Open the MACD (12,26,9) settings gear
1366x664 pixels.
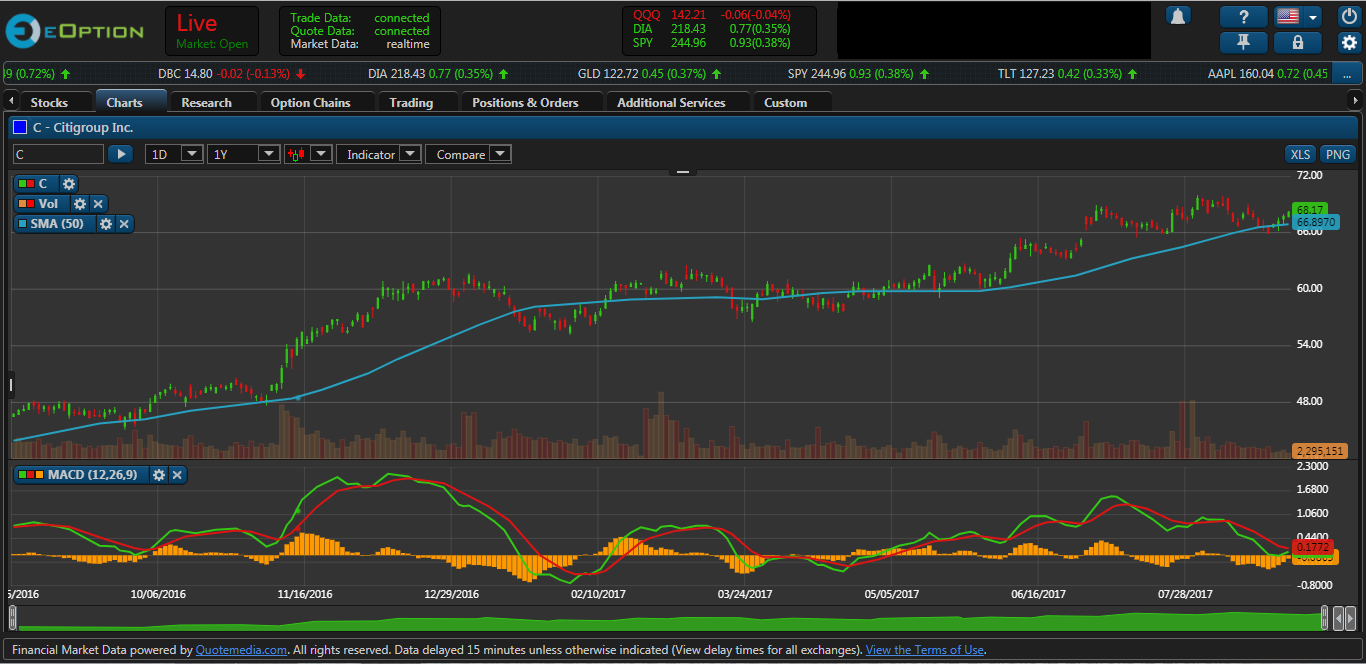point(158,474)
